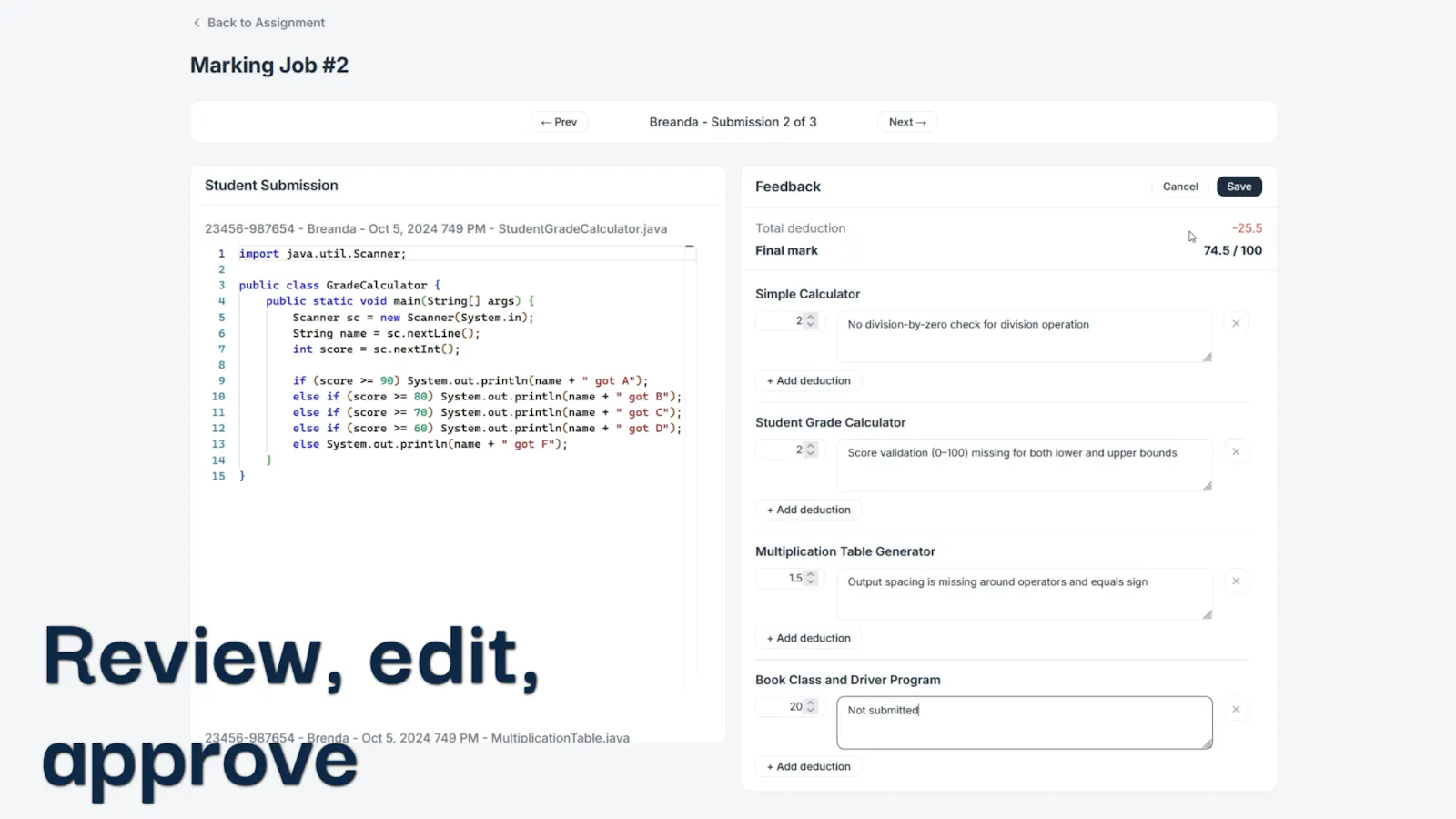Add deduction under Student Grade Calculator

808,510
